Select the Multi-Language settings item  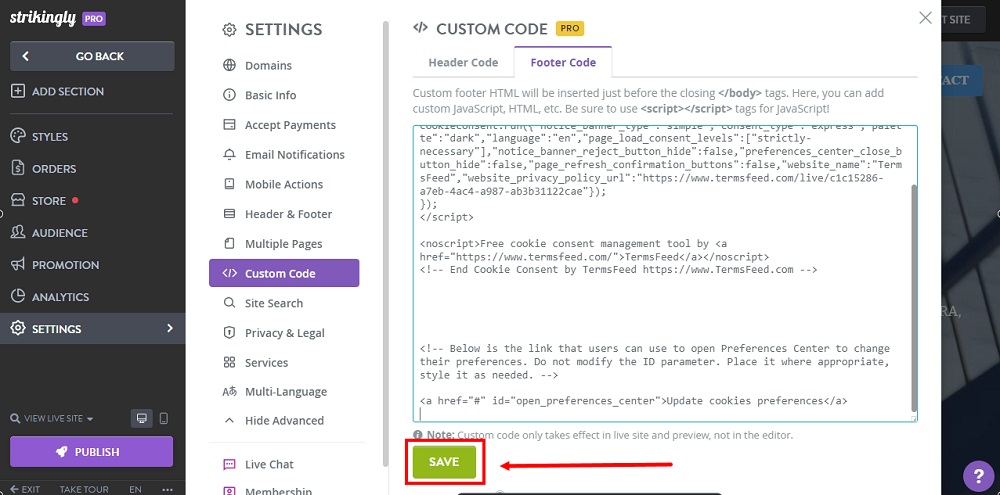284,392
